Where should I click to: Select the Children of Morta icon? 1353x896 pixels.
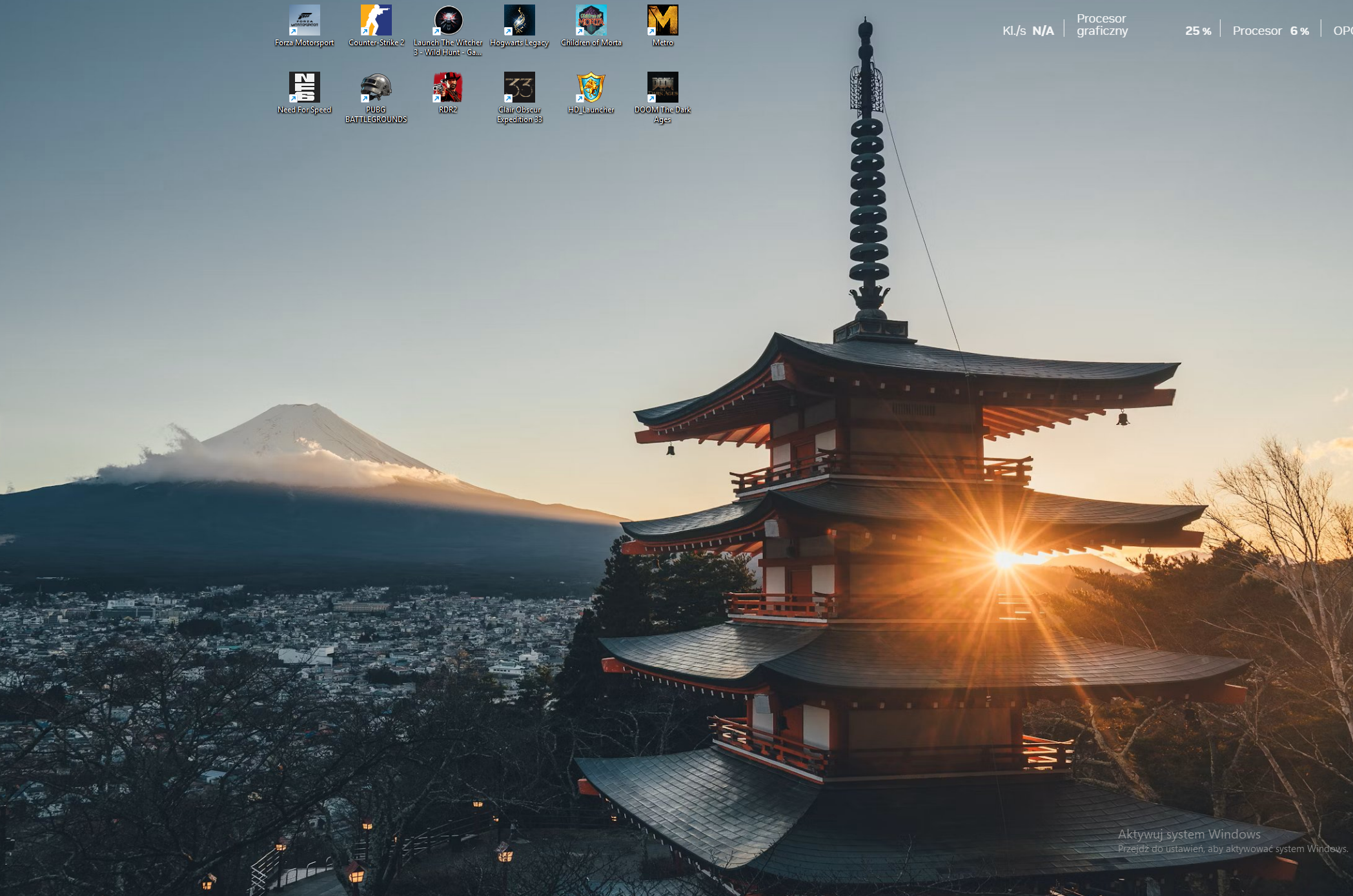point(591,21)
